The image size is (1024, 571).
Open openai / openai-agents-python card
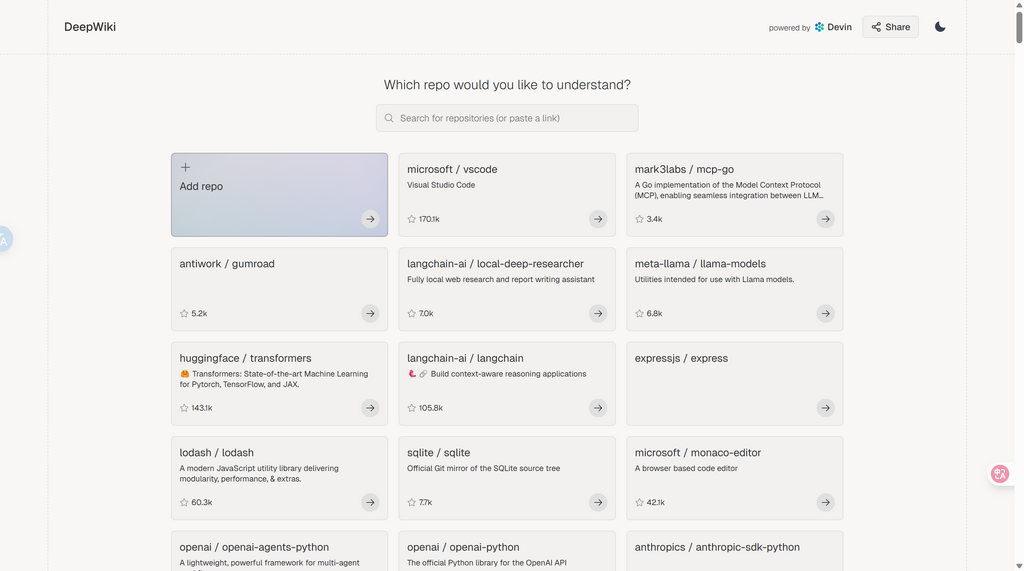click(x=280, y=551)
